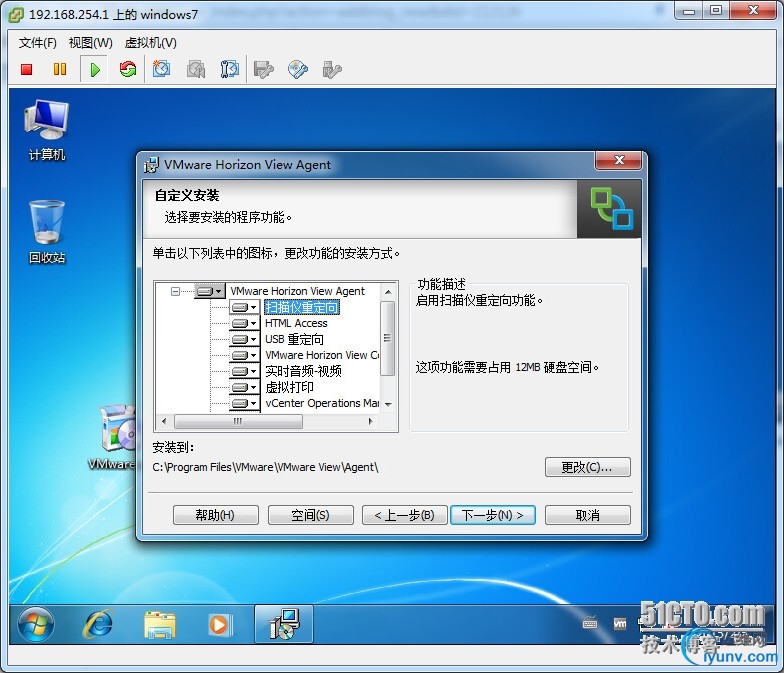Image resolution: width=784 pixels, height=673 pixels.
Task: Connect CD/DVD device toolbar icon
Action: [x=298, y=70]
